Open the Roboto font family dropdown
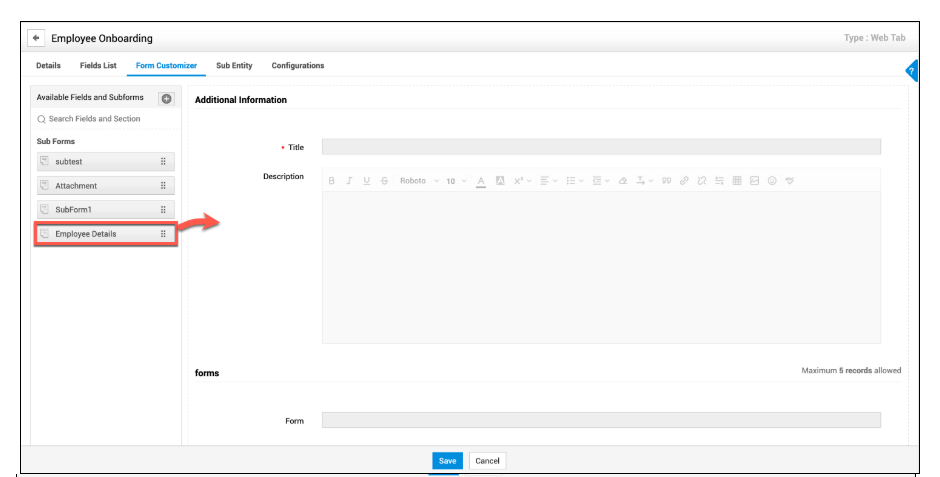The image size is (940, 477). click(x=418, y=181)
